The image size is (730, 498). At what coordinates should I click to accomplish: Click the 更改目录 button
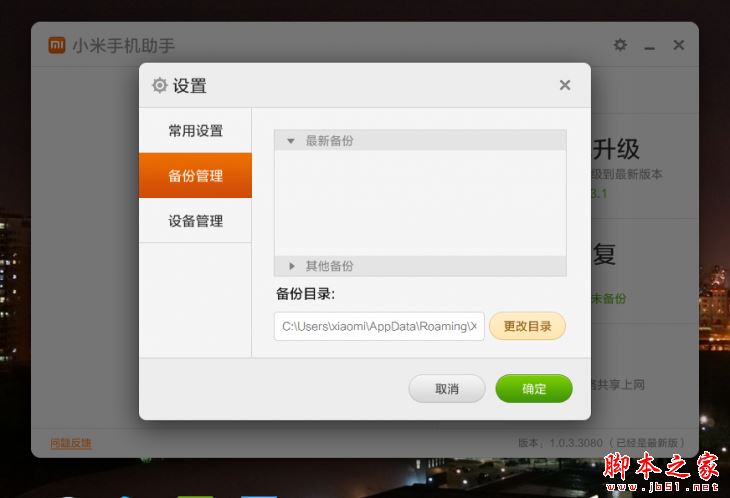[527, 326]
